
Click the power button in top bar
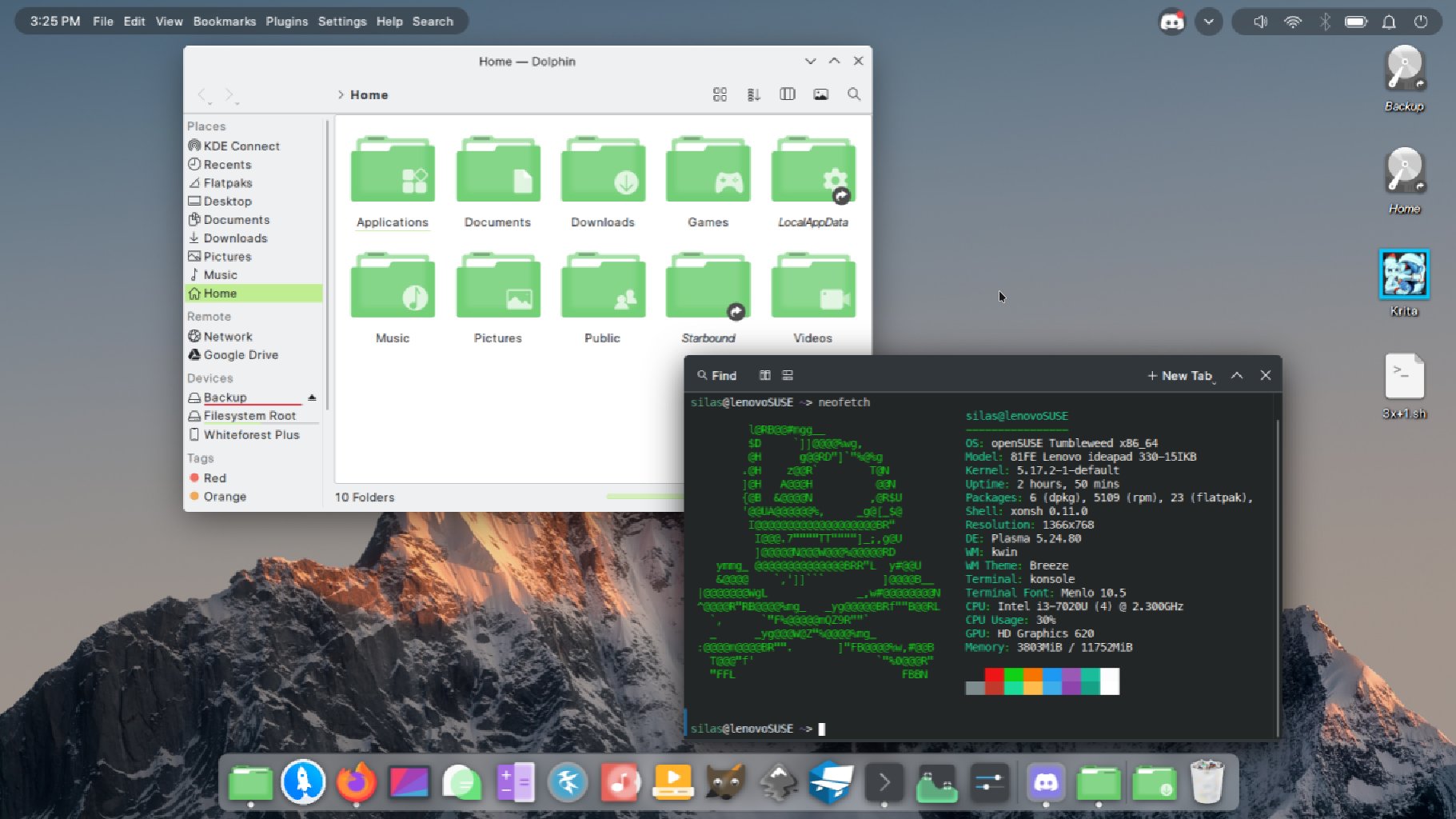pos(1421,22)
